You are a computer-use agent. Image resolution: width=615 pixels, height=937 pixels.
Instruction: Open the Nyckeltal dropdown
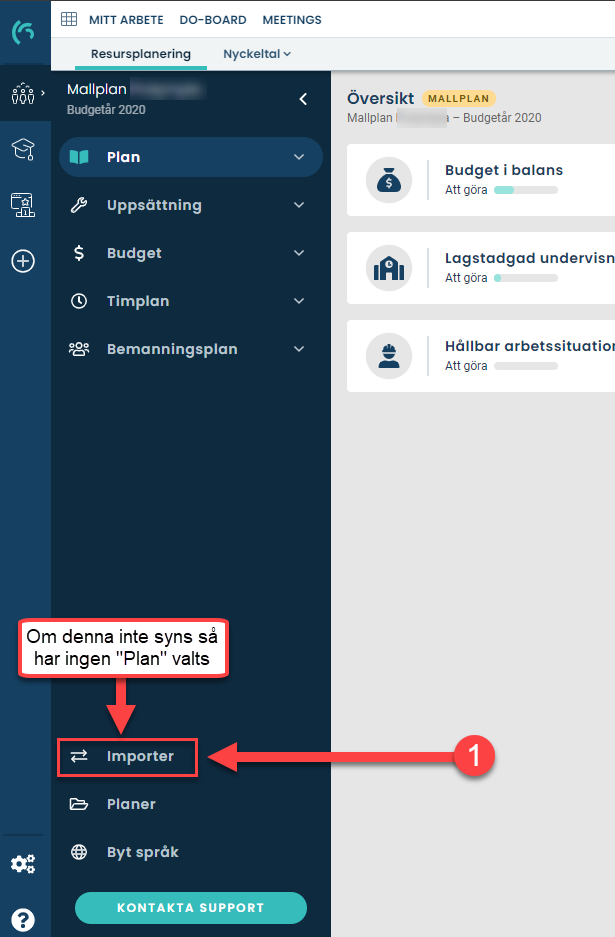click(257, 54)
